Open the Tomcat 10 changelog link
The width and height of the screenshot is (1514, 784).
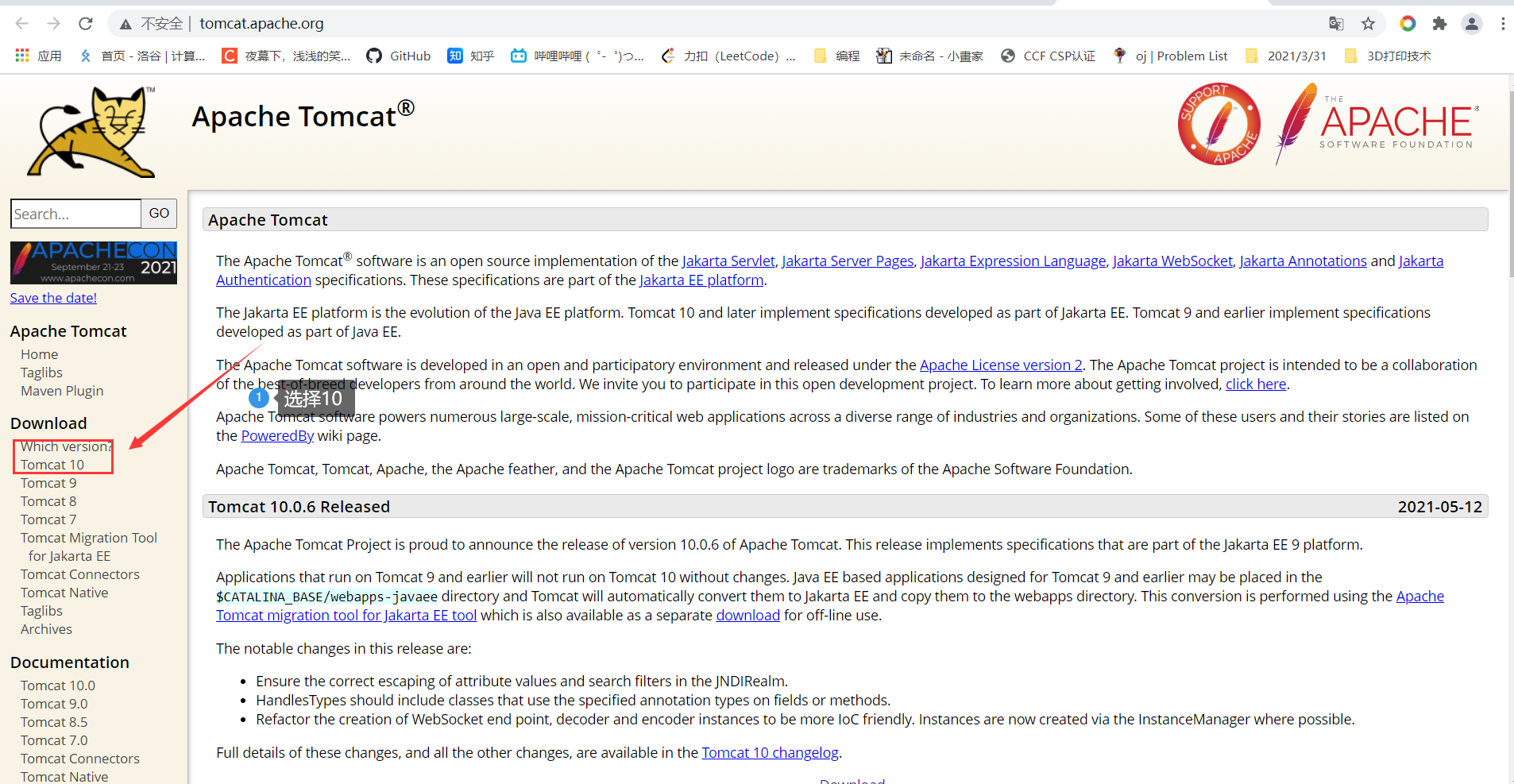769,752
